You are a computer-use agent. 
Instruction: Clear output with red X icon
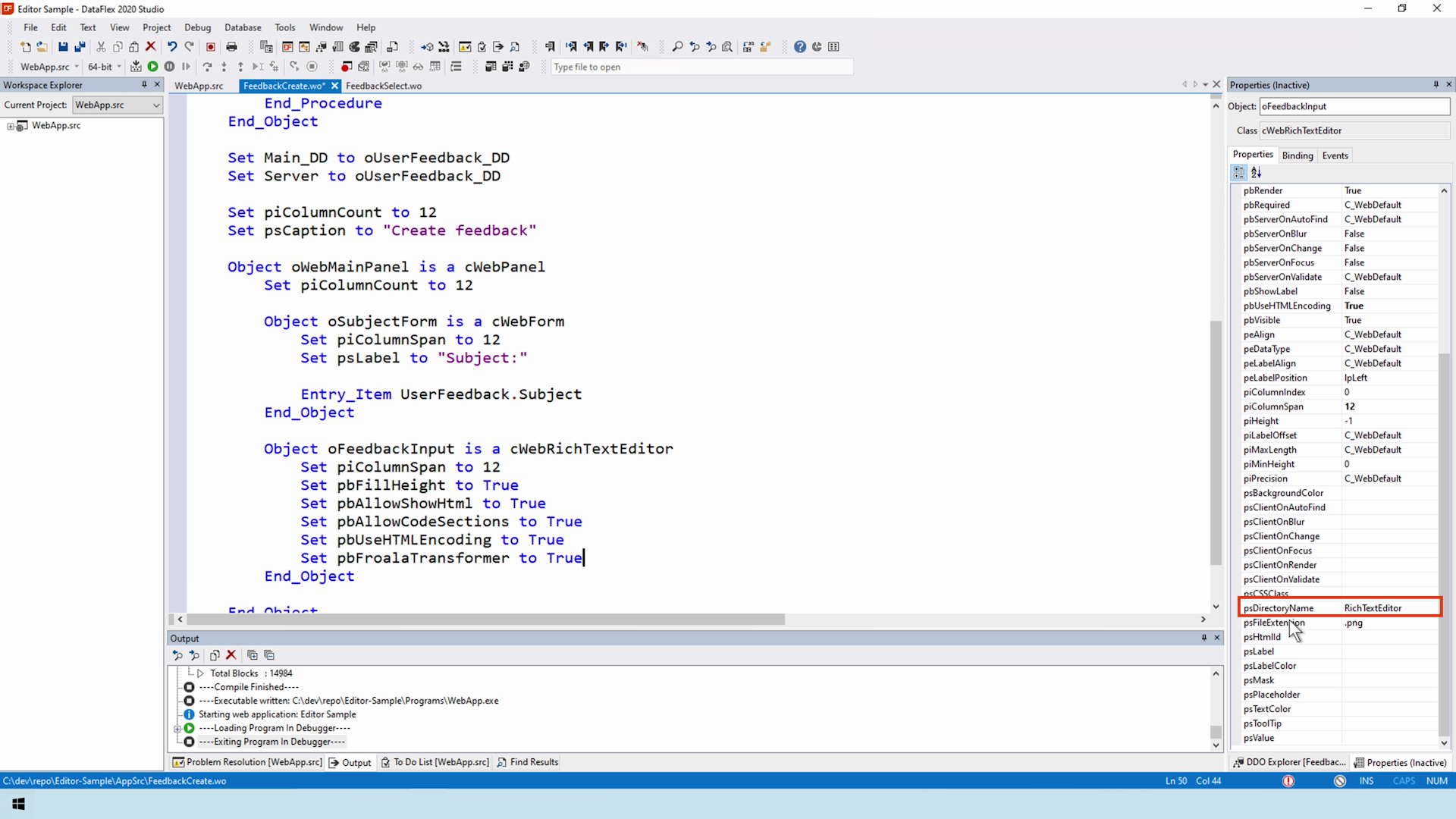pos(231,655)
